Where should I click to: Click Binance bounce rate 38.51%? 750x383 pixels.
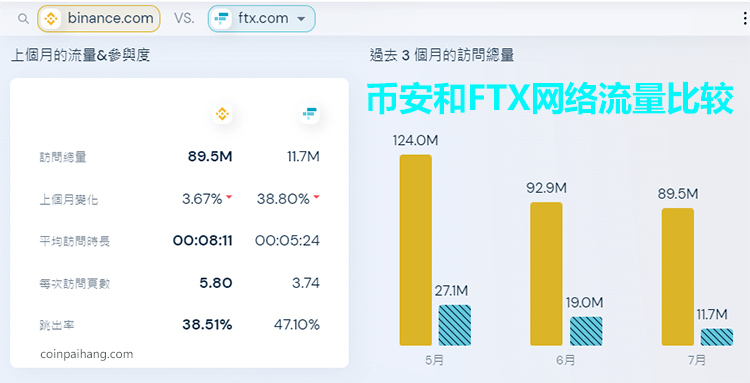pos(207,325)
